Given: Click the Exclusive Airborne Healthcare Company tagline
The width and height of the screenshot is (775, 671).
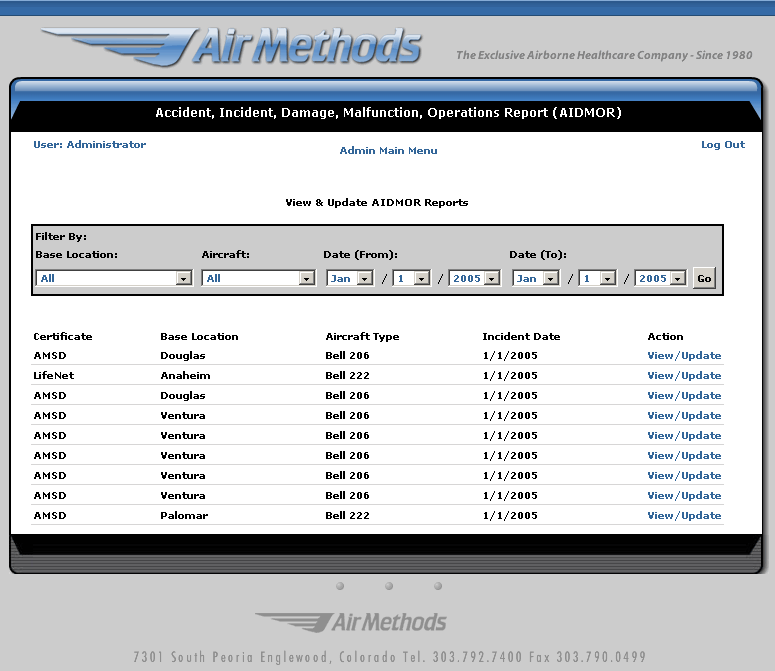Looking at the screenshot, I should [604, 55].
